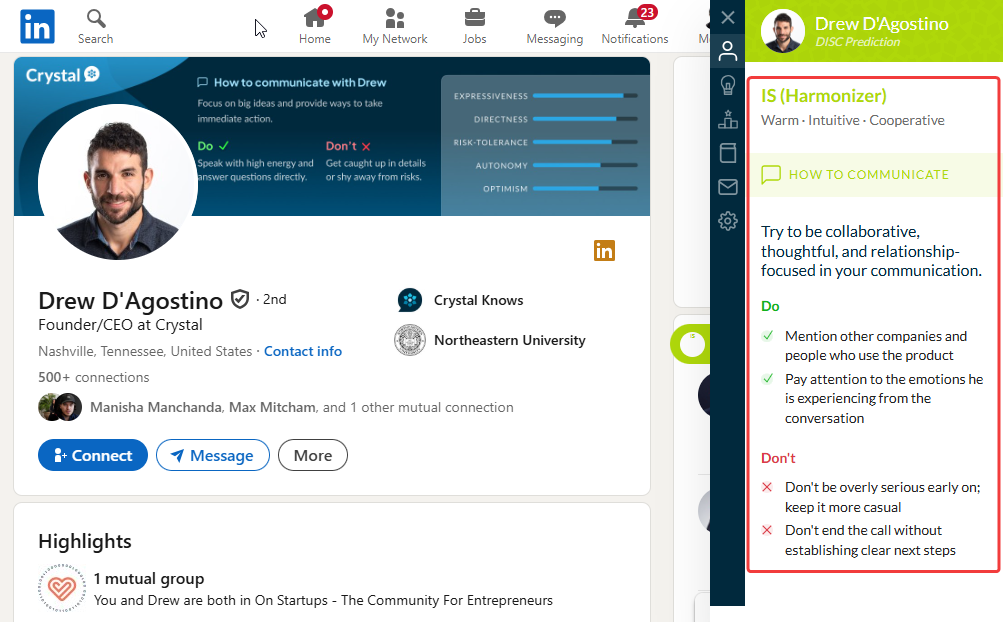
Task: Click the Expressiveness trait bar
Action: 585,96
